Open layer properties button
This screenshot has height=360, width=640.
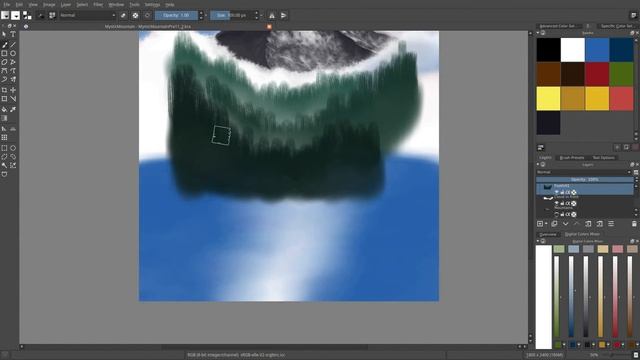click(611, 224)
